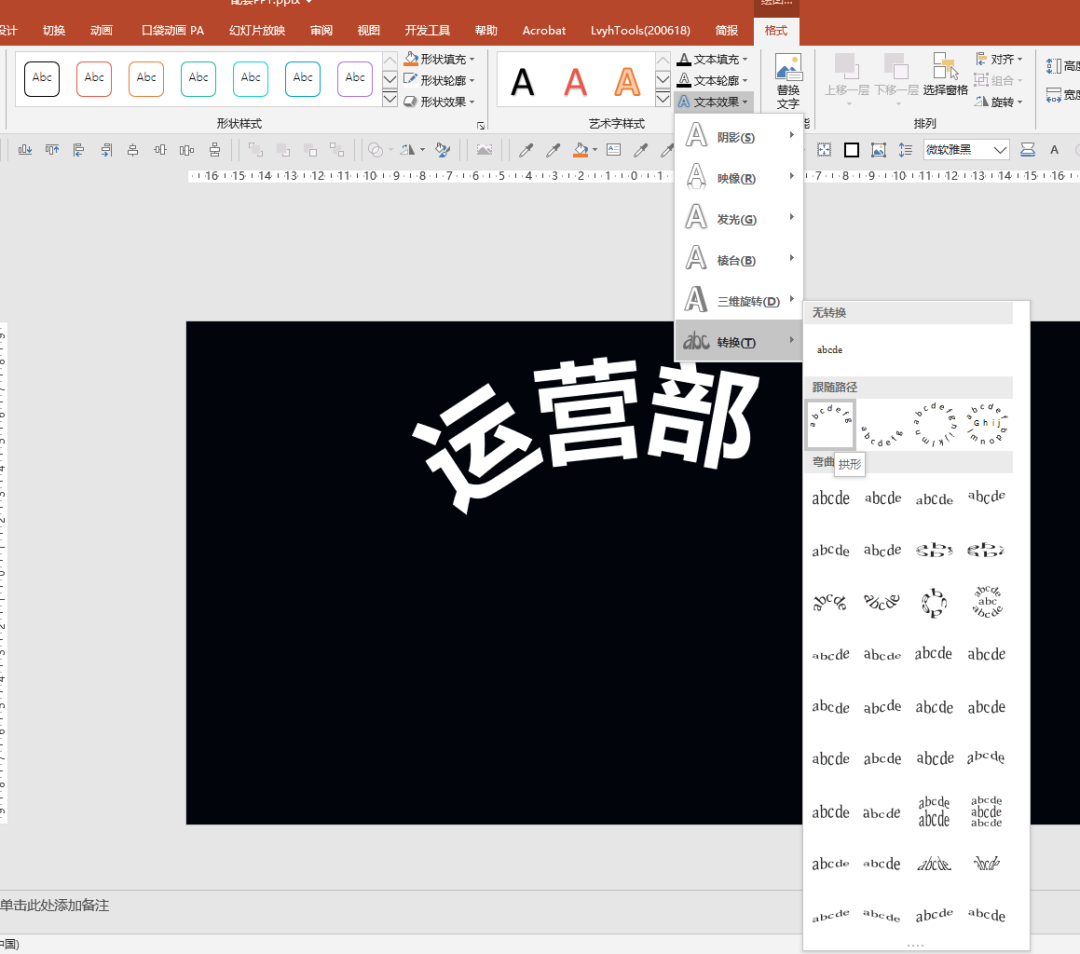Apply the orange outline Abc shape style
This screenshot has width=1080, height=954.
pyautogui.click(x=146, y=78)
